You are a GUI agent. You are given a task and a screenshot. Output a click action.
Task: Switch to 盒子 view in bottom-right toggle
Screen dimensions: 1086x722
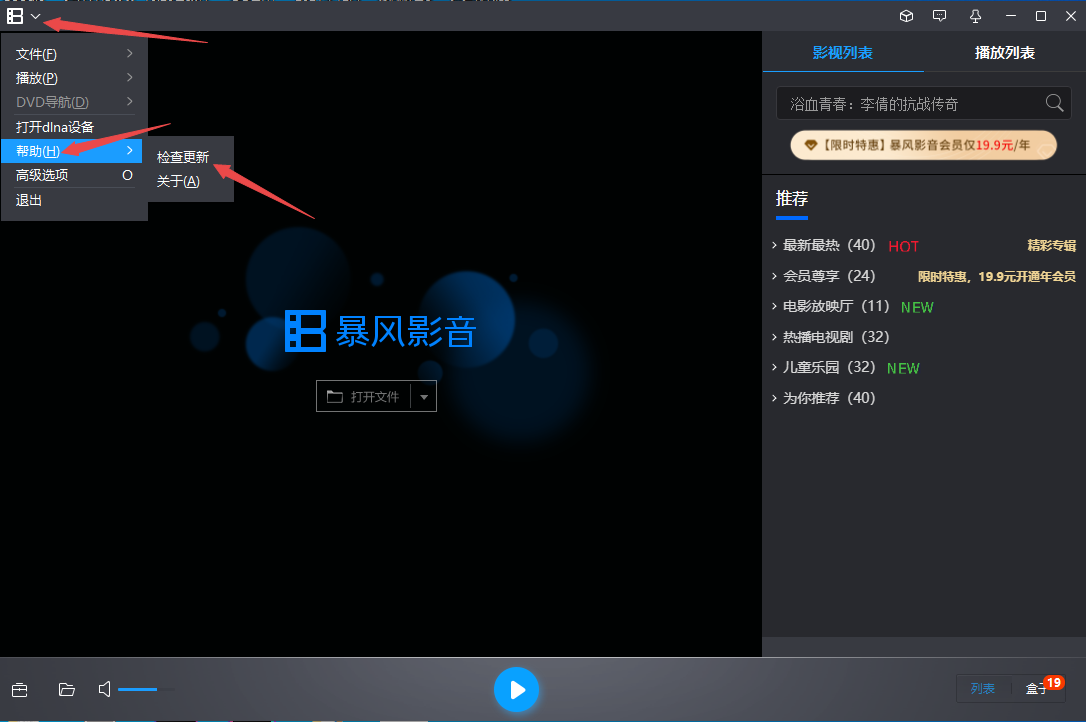[x=1037, y=688]
